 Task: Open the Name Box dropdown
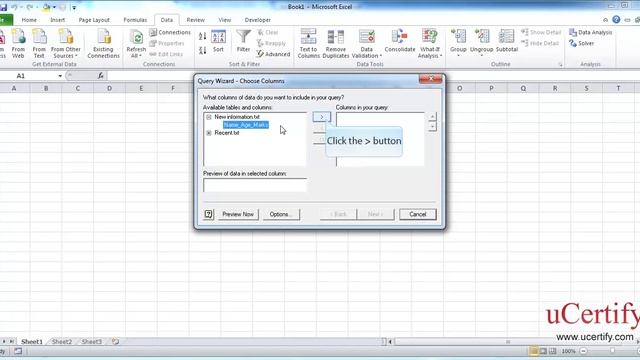(60, 76)
